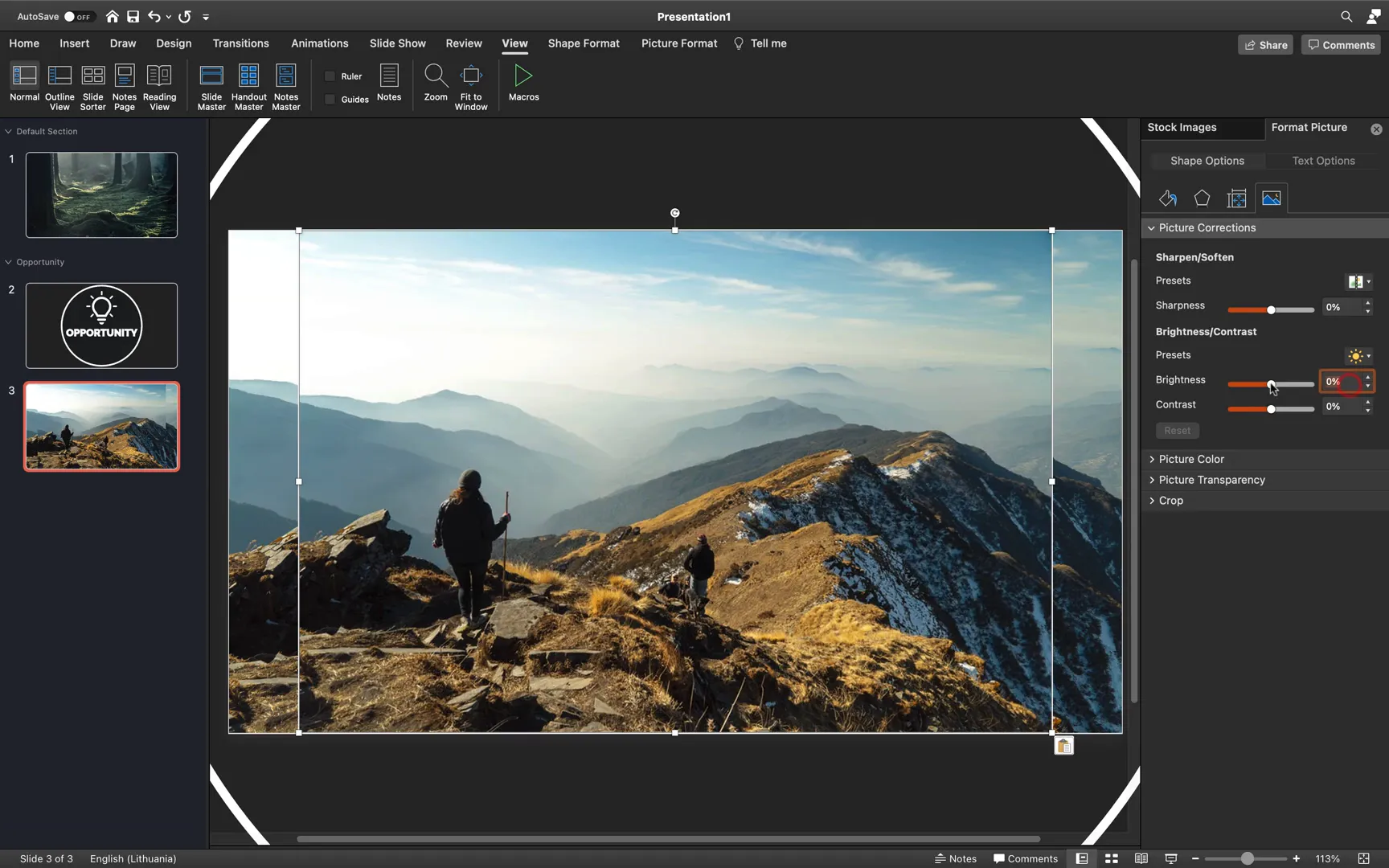
Task: Click Text Options in Format Picture
Action: (1323, 161)
